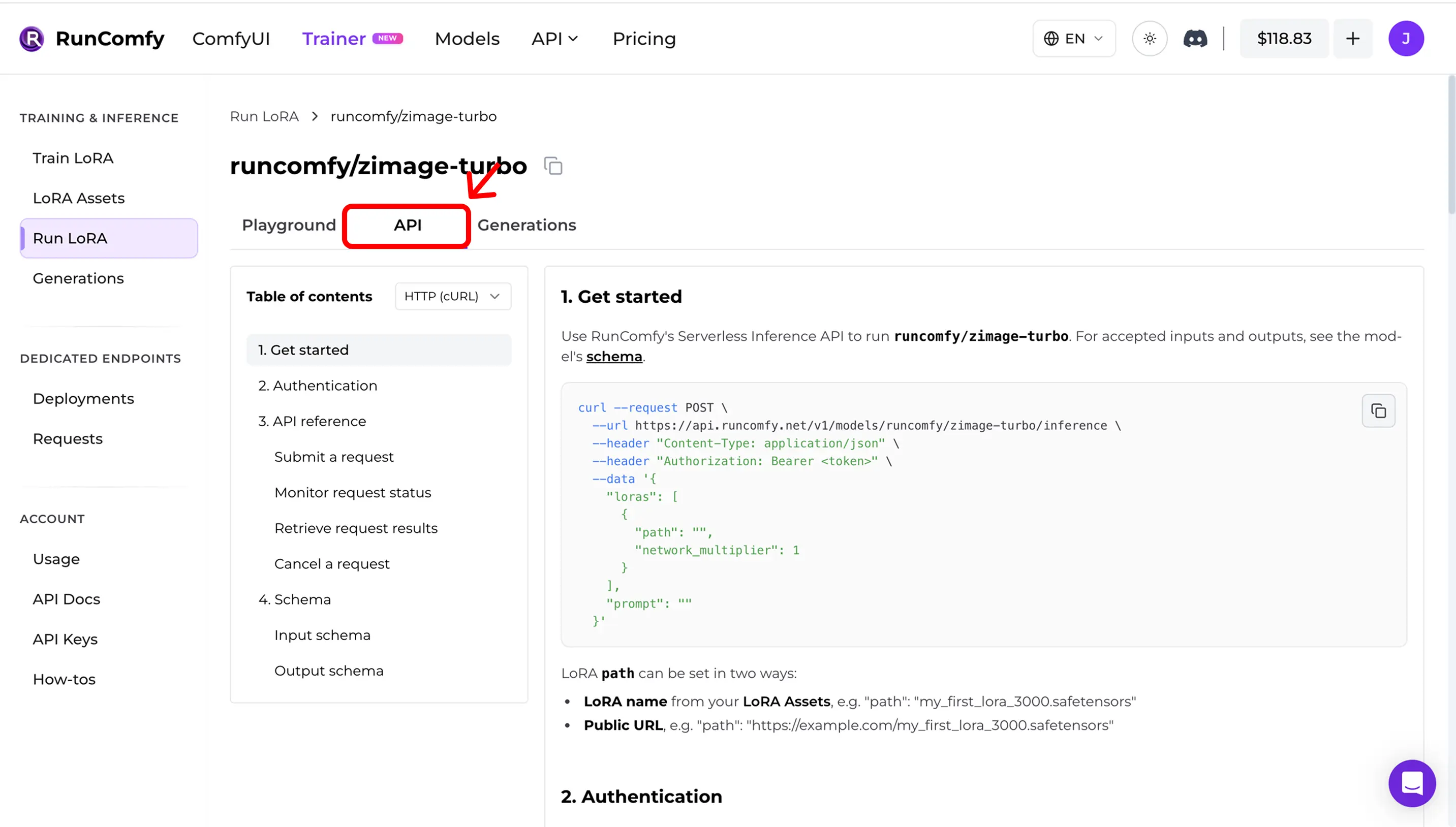
Task: Expand the EN language dropdown
Action: [x=1098, y=39]
